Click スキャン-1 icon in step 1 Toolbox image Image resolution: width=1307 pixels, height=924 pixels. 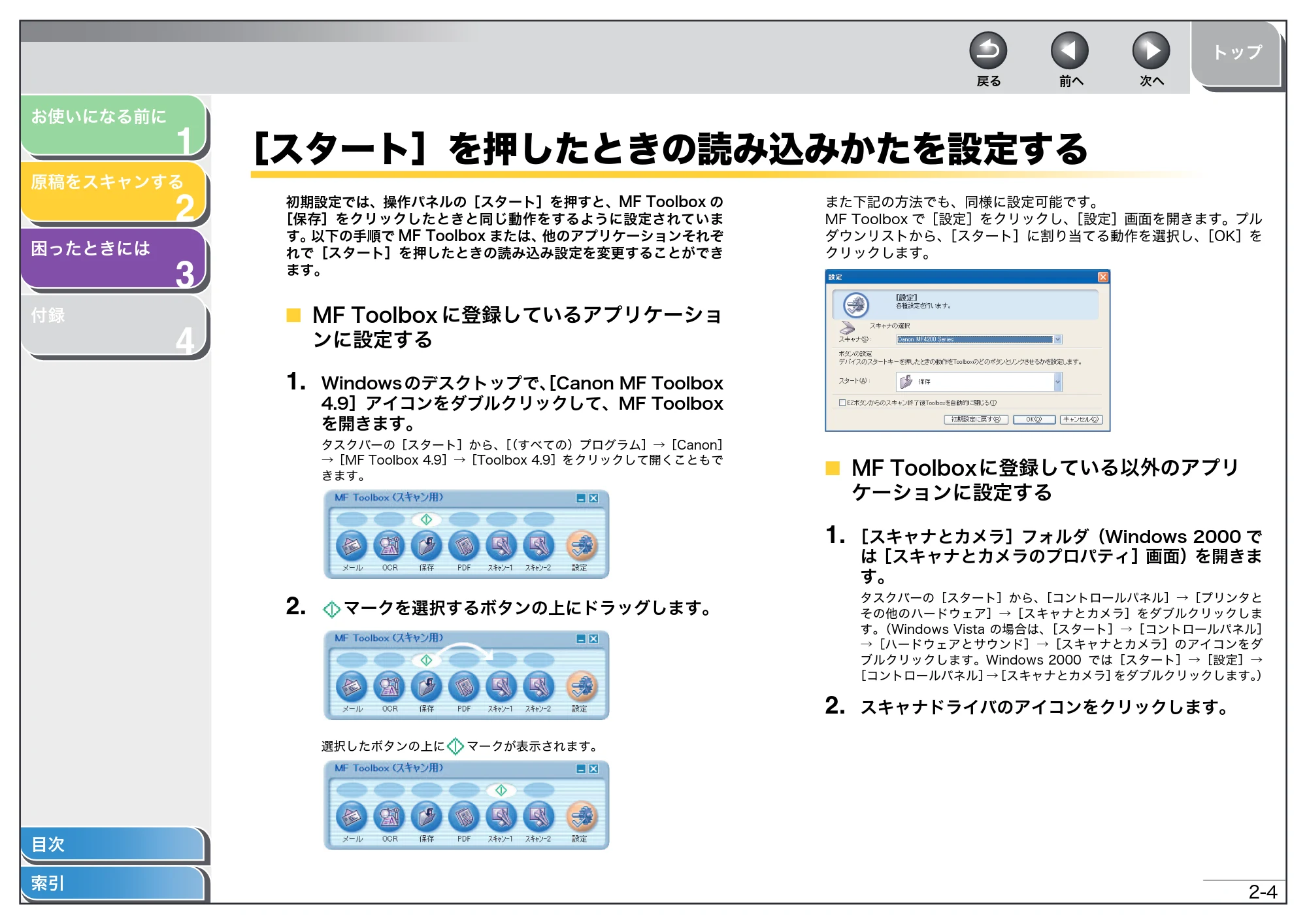pyautogui.click(x=501, y=546)
